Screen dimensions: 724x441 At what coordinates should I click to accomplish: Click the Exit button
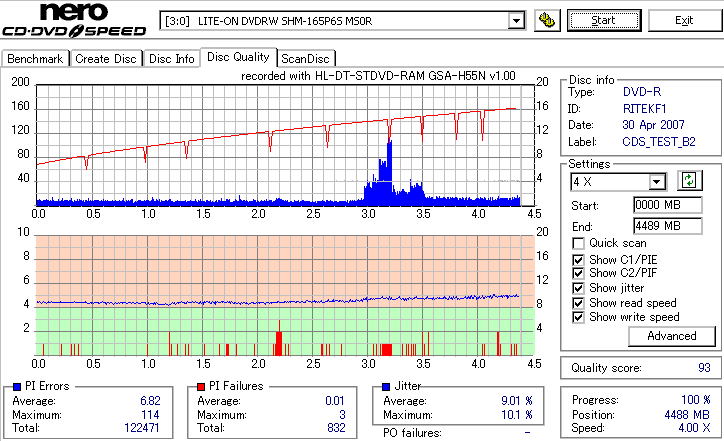coord(684,20)
